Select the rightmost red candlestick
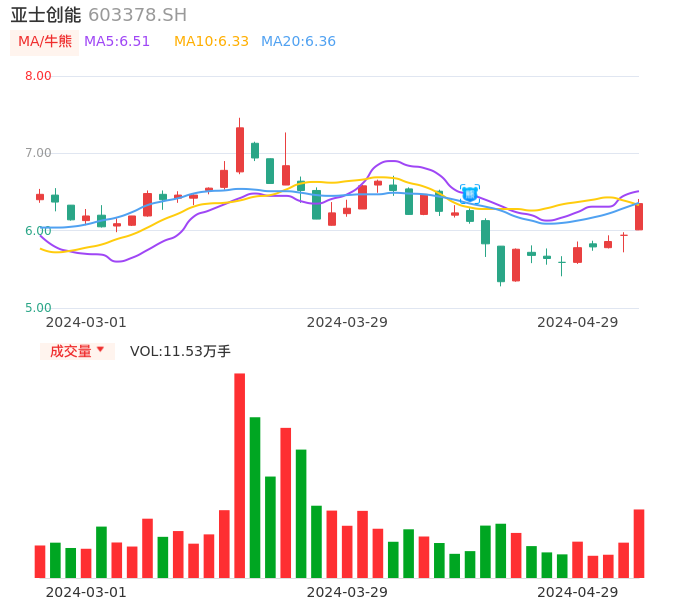 pyautogui.click(x=639, y=217)
